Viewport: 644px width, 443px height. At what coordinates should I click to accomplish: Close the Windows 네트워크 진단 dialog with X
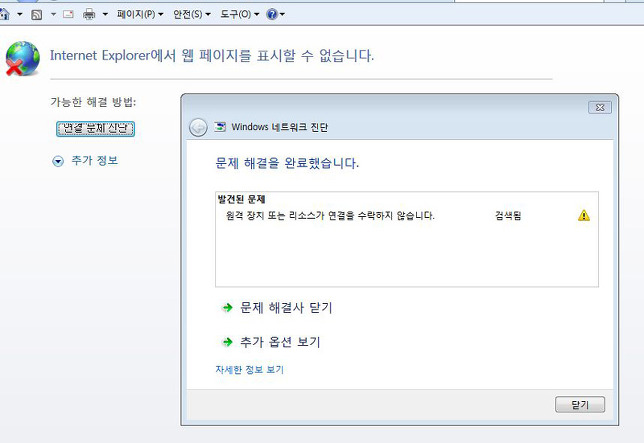click(x=600, y=108)
